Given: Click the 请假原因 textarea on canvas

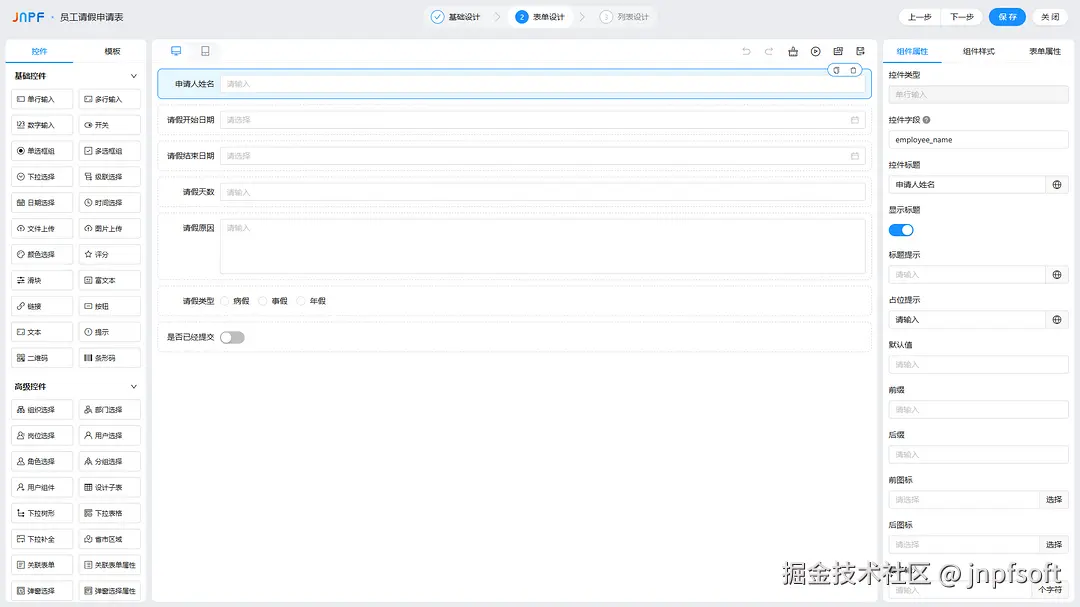Looking at the screenshot, I should tap(543, 247).
